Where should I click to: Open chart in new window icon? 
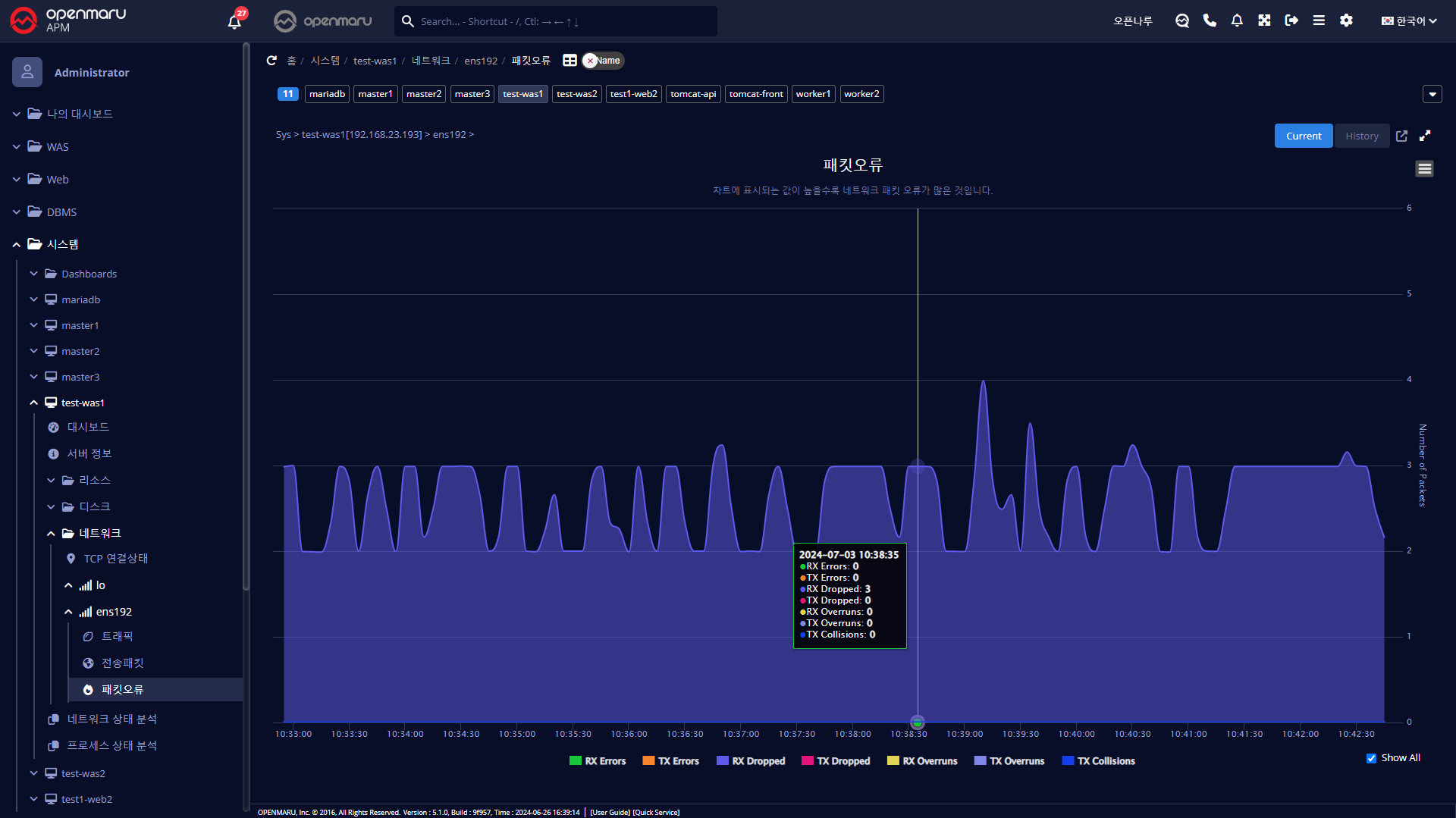tap(1401, 136)
